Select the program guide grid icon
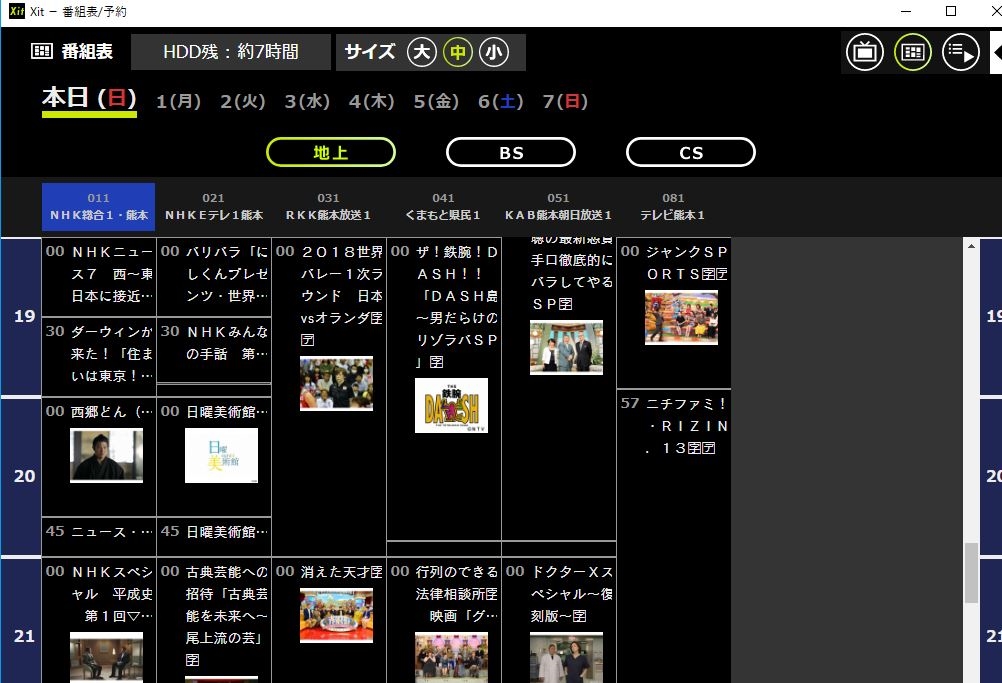 [913, 52]
